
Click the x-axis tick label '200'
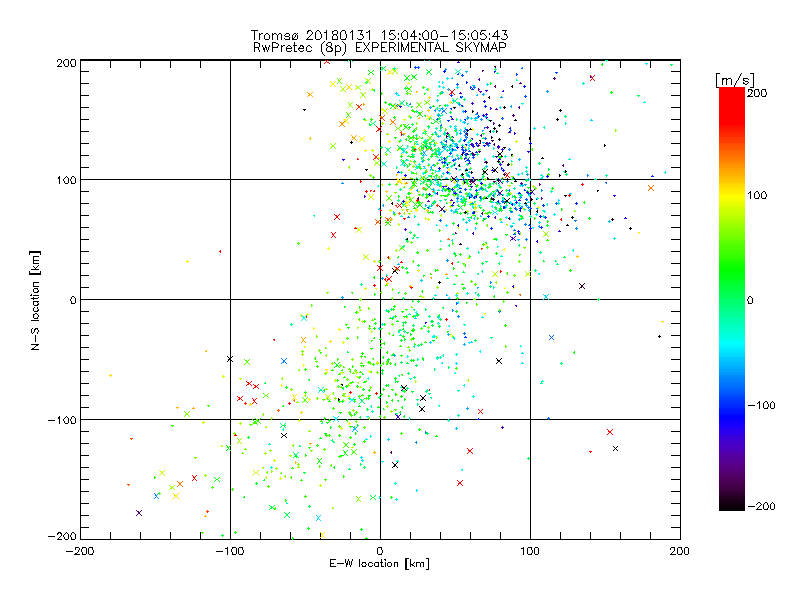(680, 551)
